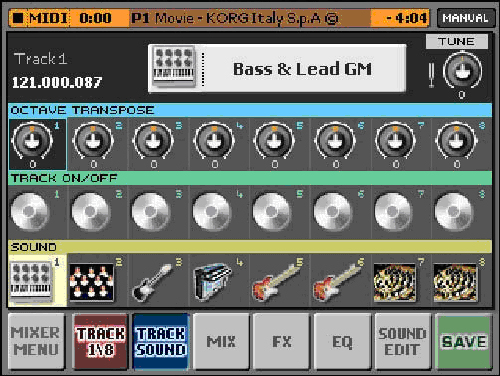Open the Mixer Menu

(36, 341)
